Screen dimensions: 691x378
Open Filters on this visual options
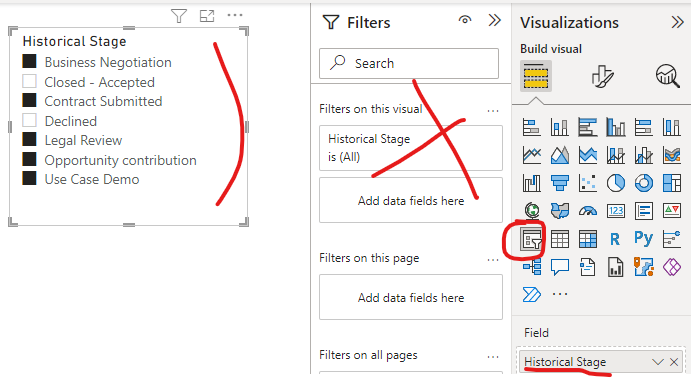(493, 111)
